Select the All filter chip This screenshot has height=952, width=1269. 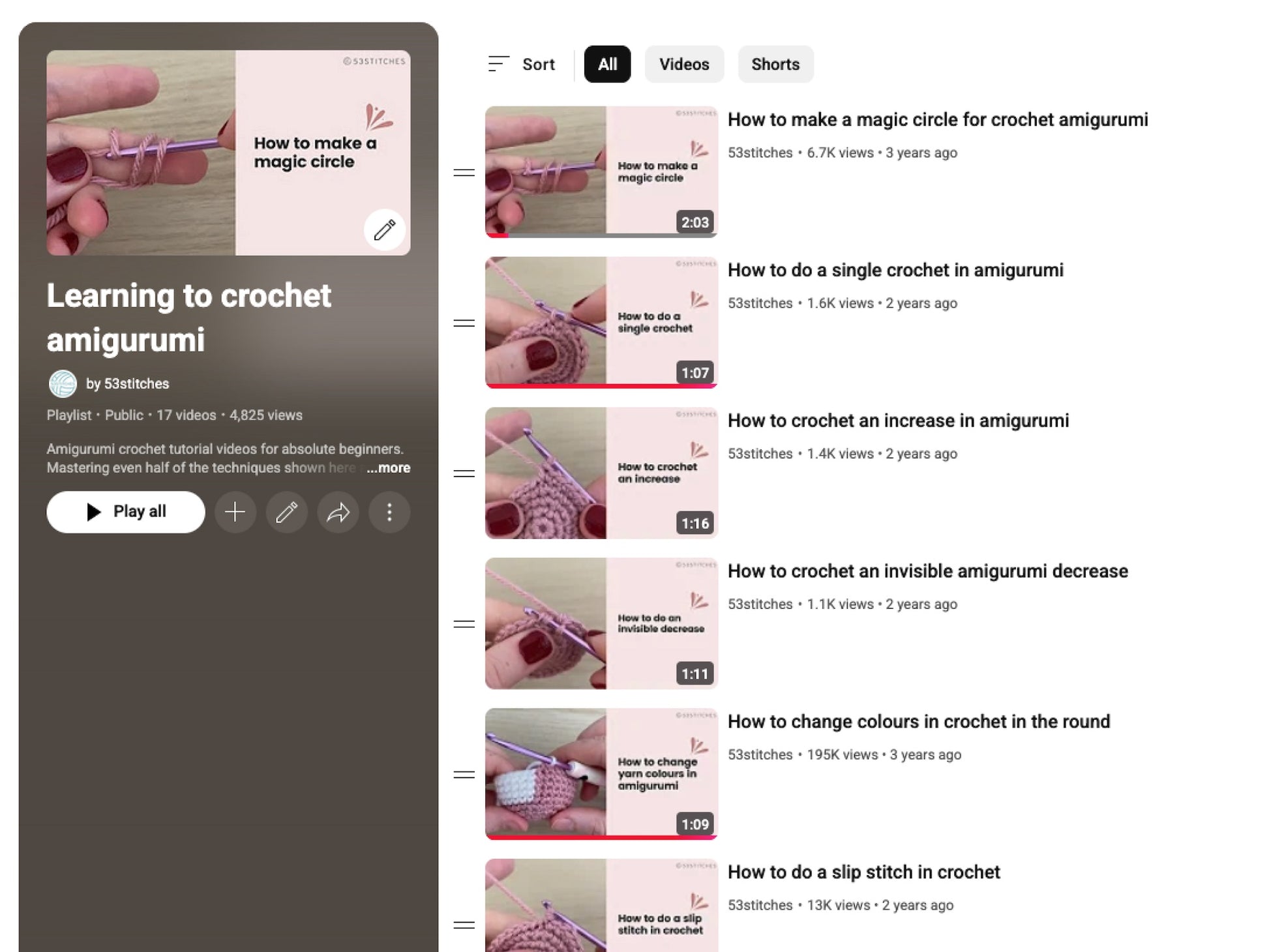[607, 64]
